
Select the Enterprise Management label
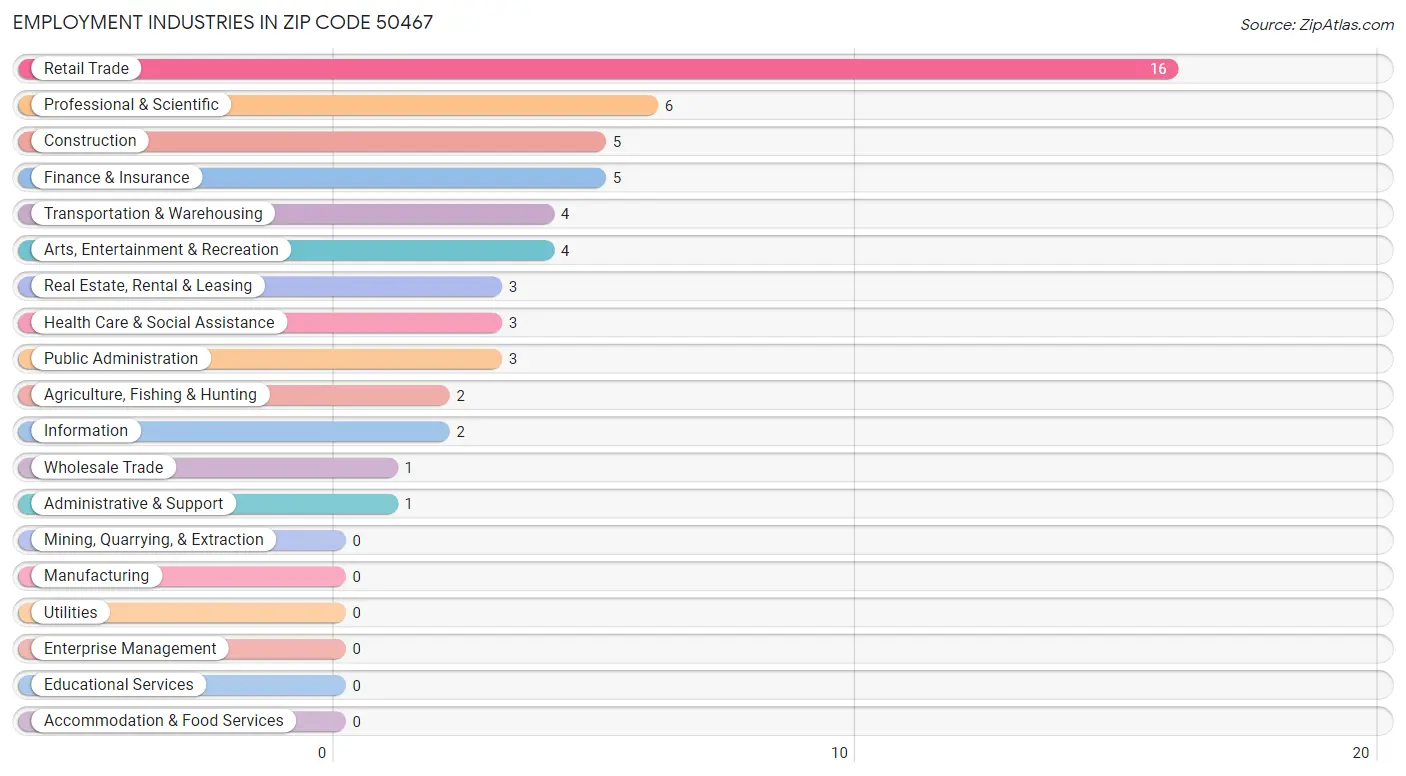click(130, 649)
